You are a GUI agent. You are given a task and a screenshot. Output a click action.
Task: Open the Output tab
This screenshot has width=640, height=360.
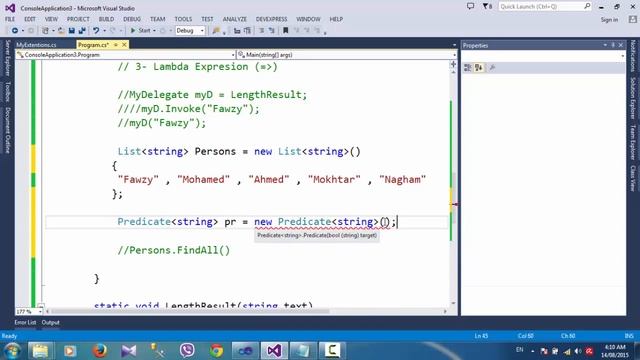coord(50,322)
